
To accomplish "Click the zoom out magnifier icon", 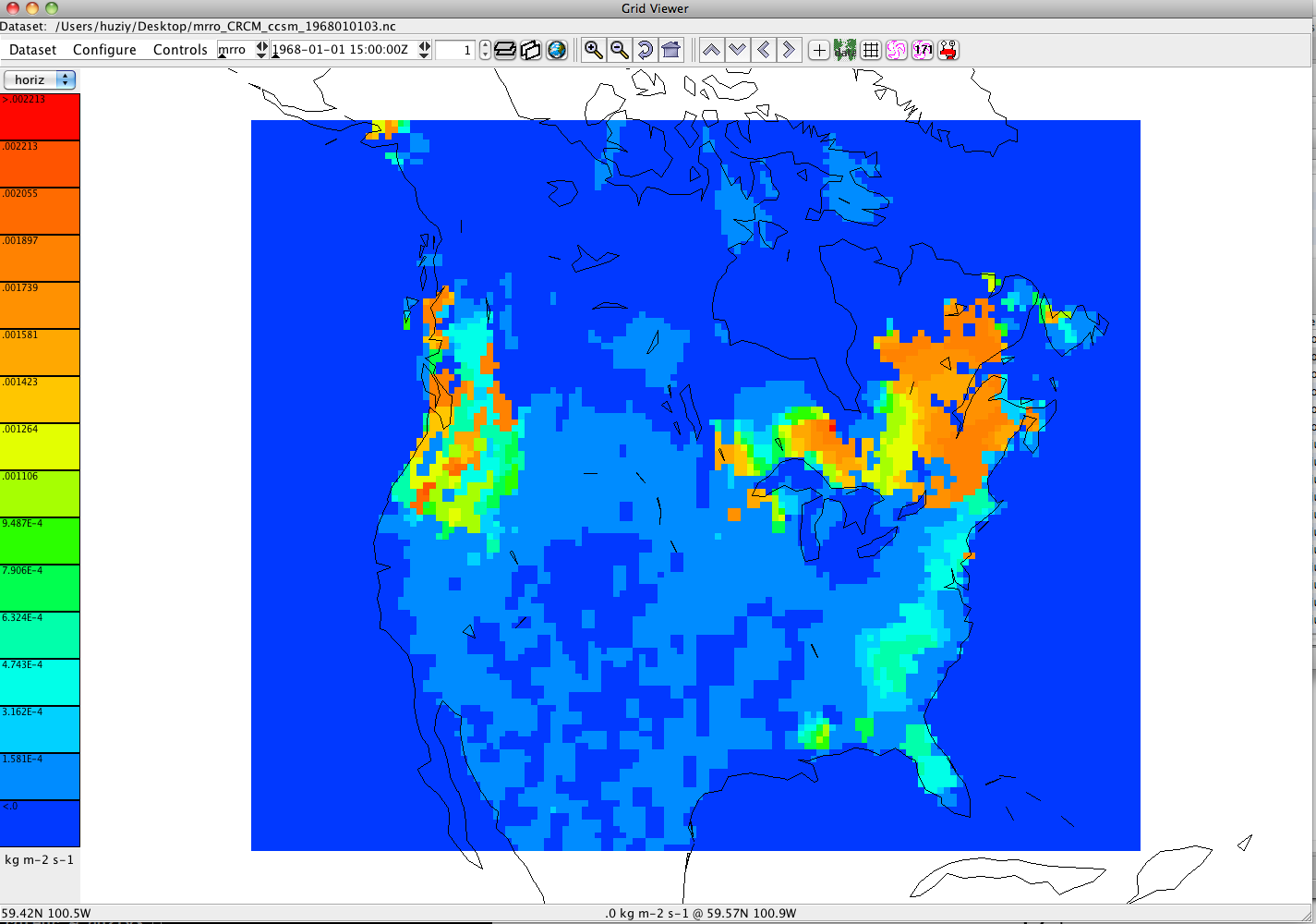I will click(620, 50).
